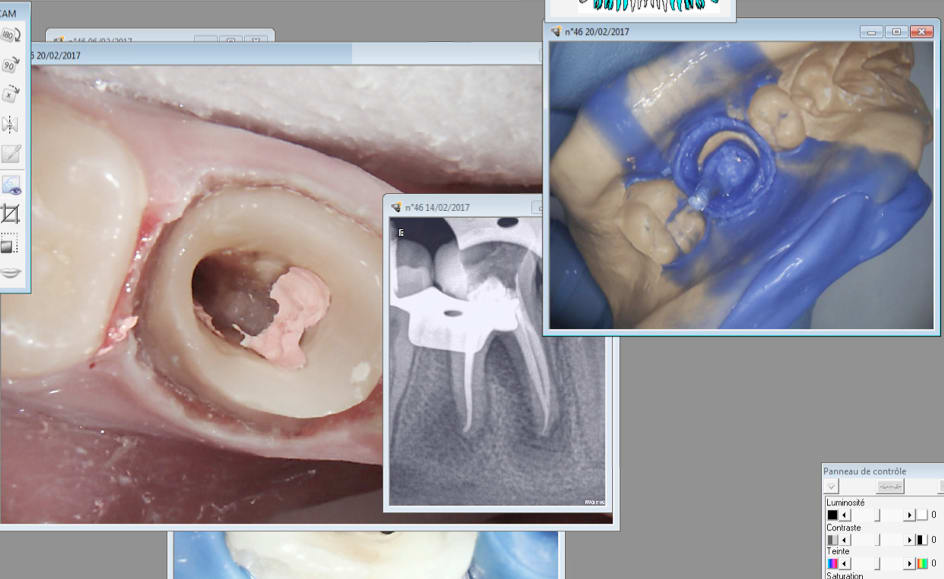The width and height of the screenshot is (944, 579).
Task: Flip the image horizontally with mirror tool
Action: (x=11, y=124)
